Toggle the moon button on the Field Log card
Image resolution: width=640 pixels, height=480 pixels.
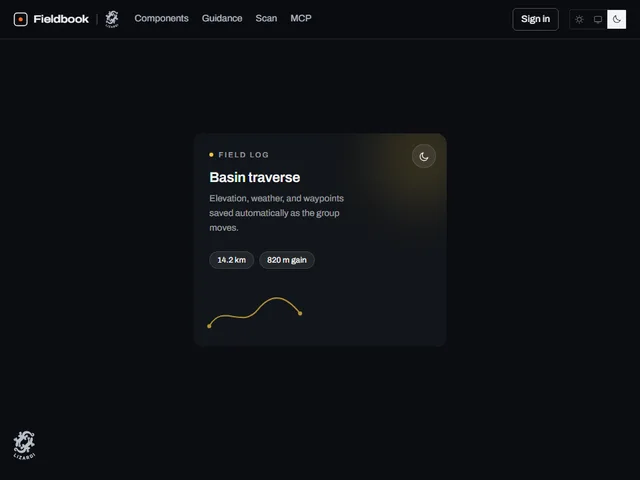point(424,156)
